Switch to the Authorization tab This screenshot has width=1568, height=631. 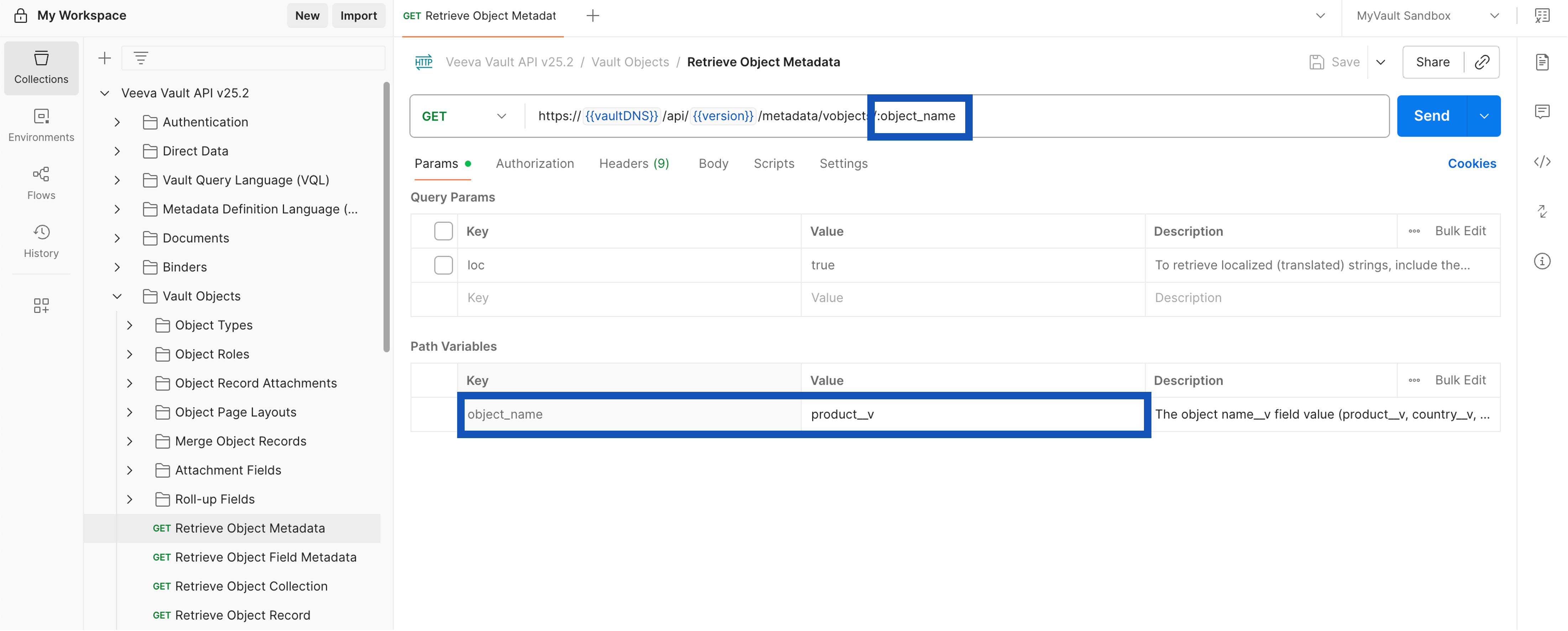point(534,163)
